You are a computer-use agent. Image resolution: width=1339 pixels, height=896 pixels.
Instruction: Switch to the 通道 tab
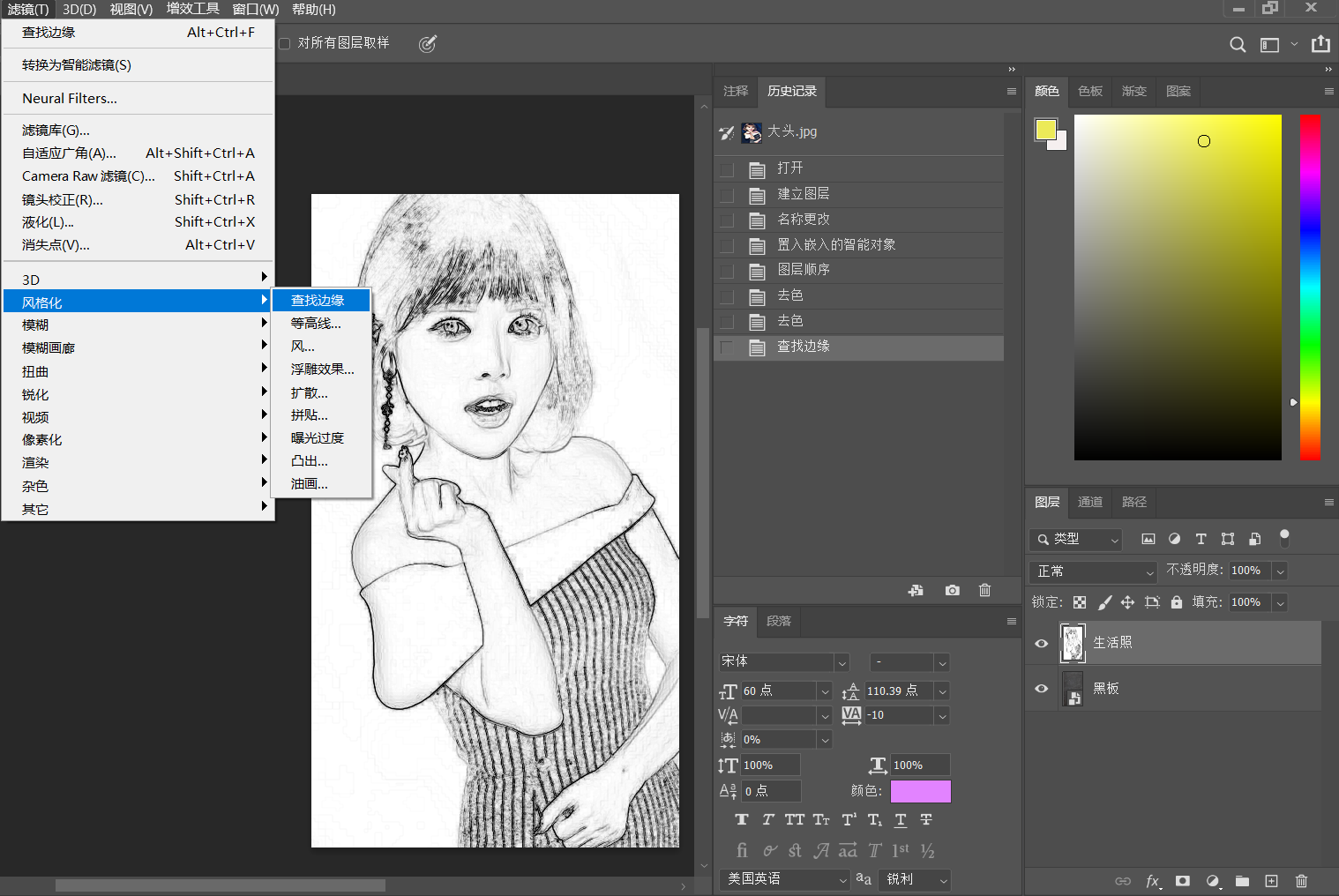[x=1090, y=502]
